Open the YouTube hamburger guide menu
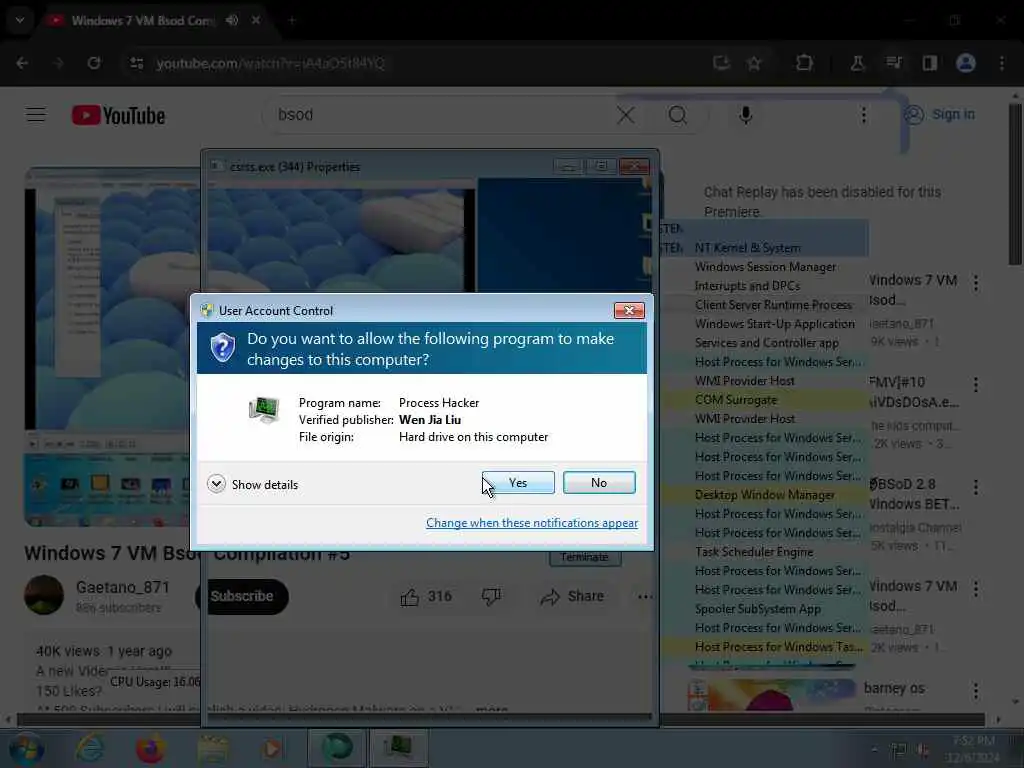The width and height of the screenshot is (1024, 768). tap(36, 115)
